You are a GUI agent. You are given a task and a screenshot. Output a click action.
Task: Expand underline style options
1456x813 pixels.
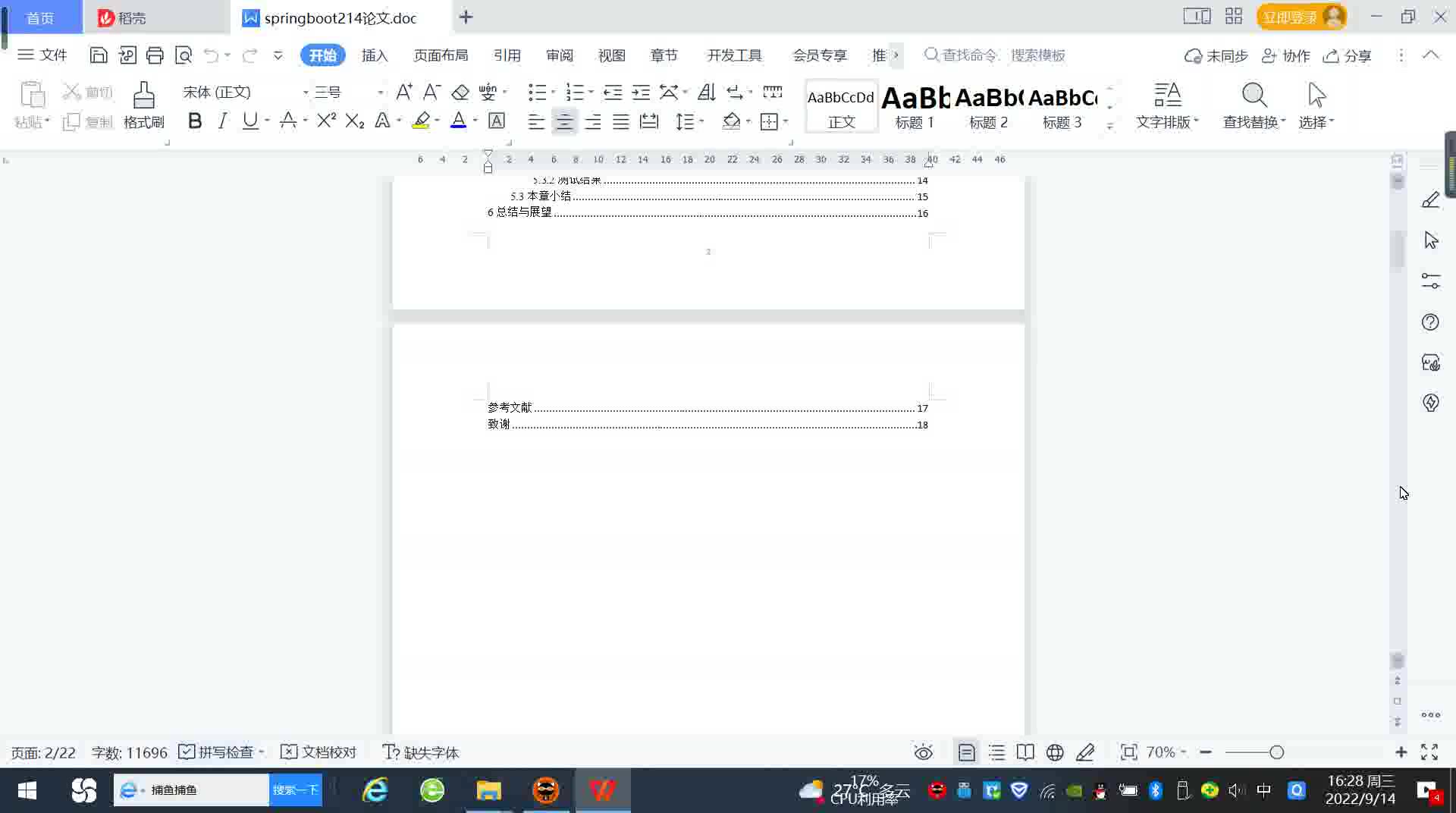(x=267, y=121)
